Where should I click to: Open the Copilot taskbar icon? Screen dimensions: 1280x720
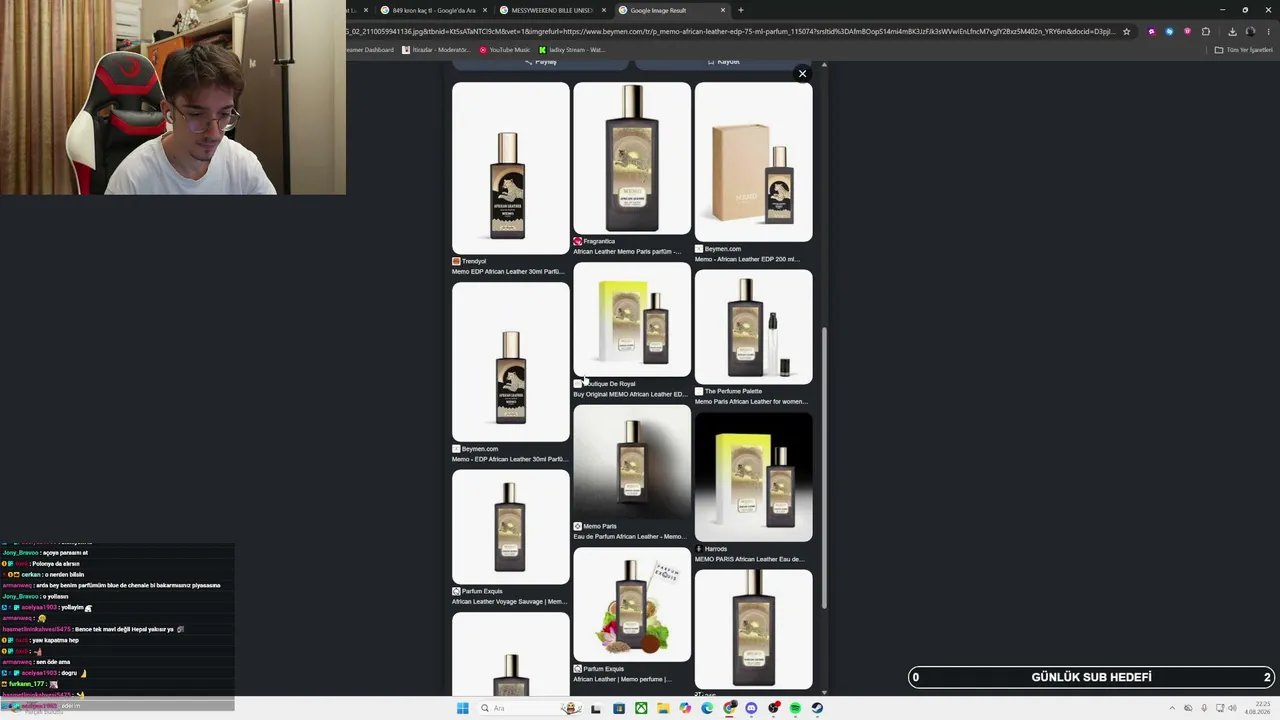tap(685, 708)
